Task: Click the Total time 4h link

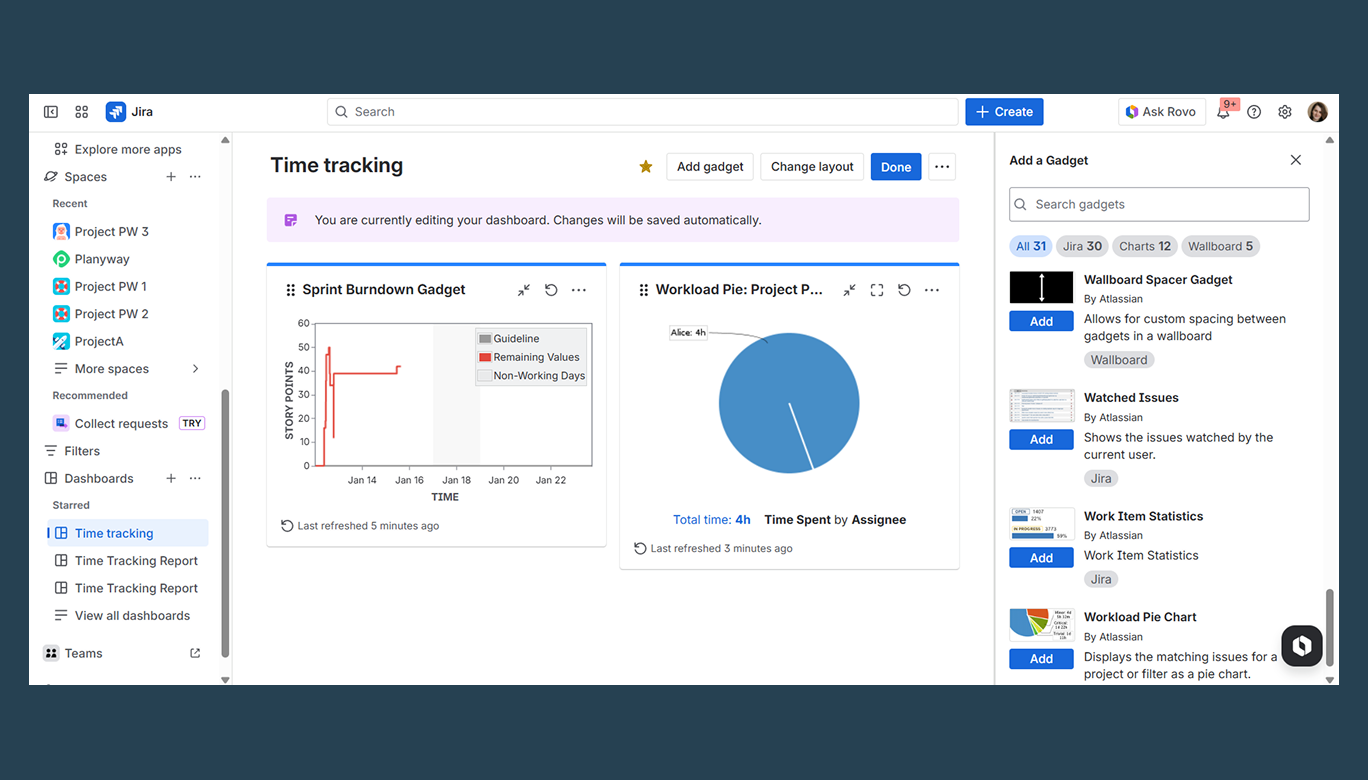Action: coord(712,520)
